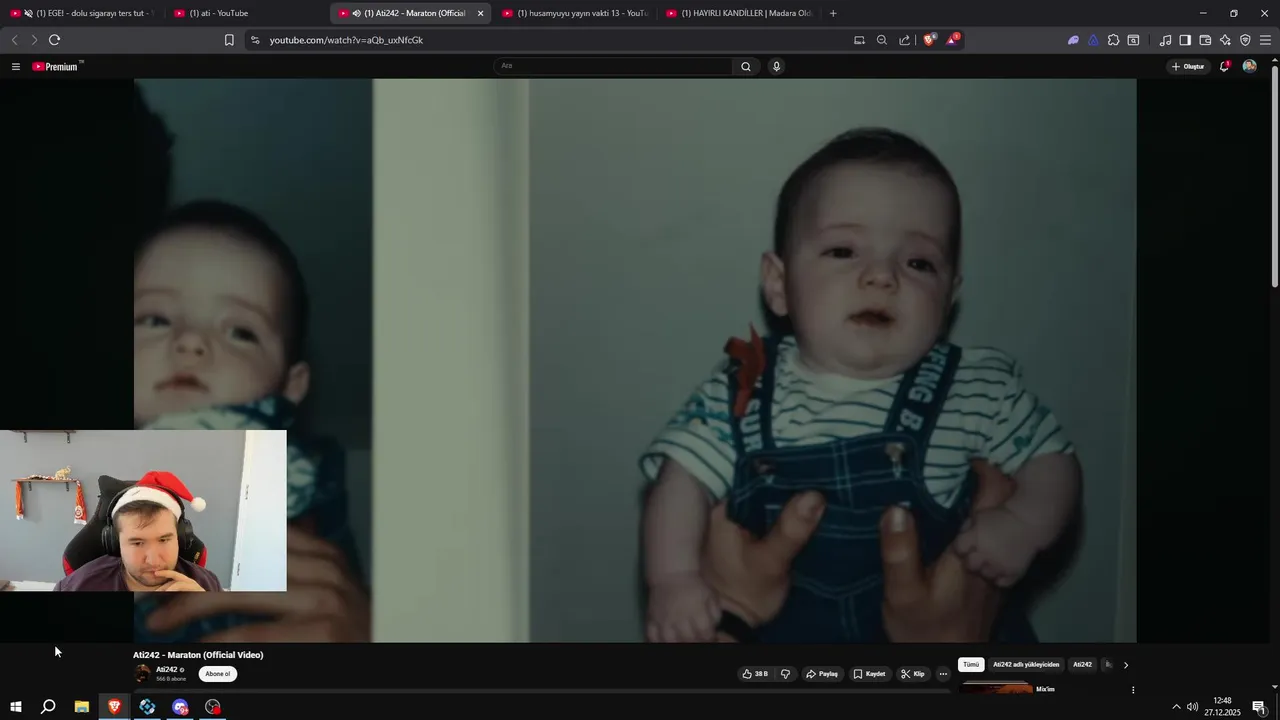Click the video player to pause
This screenshot has width=1280, height=720.
click(635, 360)
